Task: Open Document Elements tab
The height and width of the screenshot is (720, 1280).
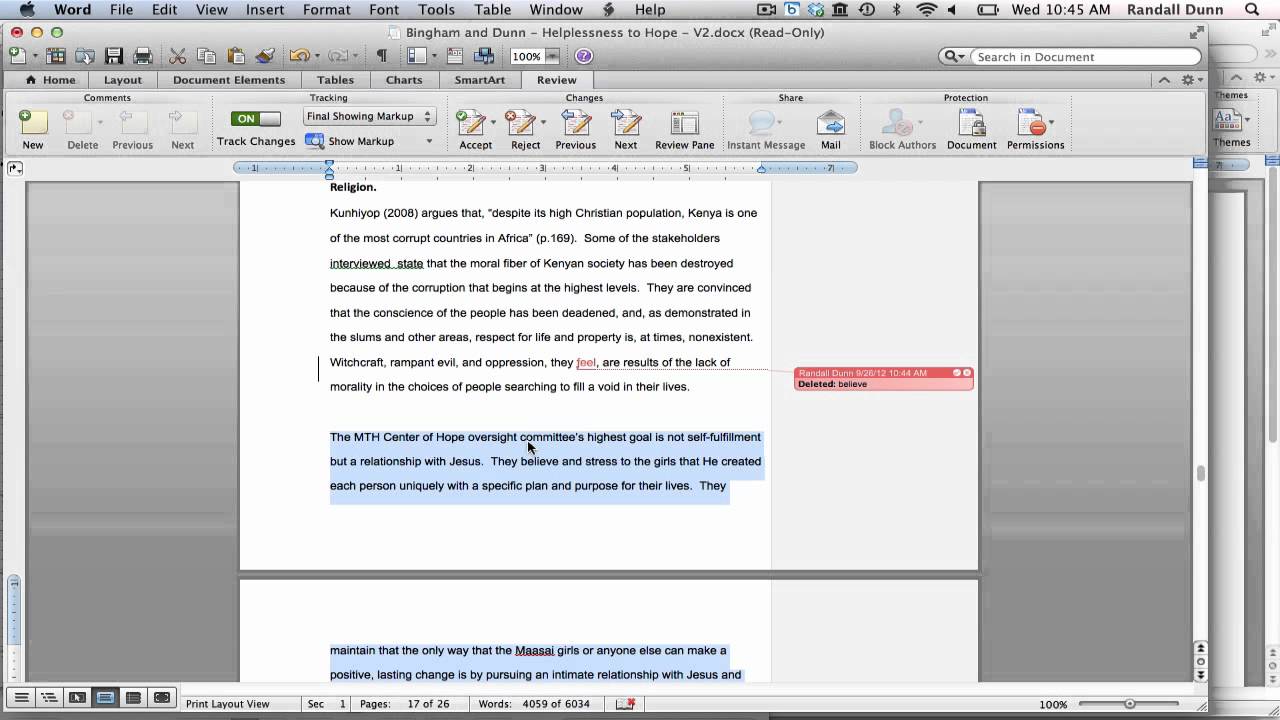Action: 229,80
